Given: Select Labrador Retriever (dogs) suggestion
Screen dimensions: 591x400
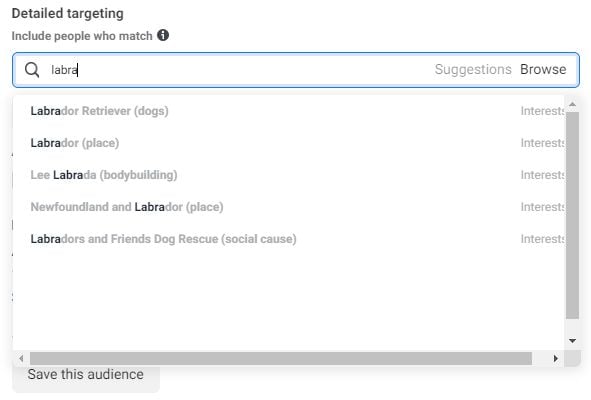Looking at the screenshot, I should pyautogui.click(x=288, y=111).
